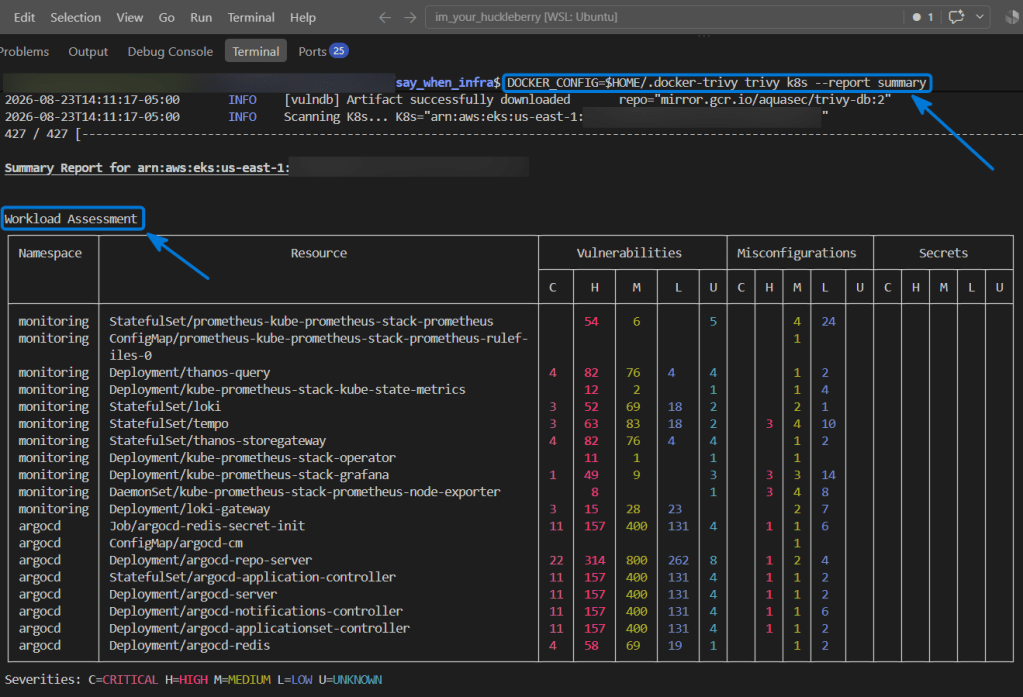Image resolution: width=1023 pixels, height=697 pixels.
Task: Click the Deployment/kube-prometheus-stack-grafana resource
Action: point(249,474)
